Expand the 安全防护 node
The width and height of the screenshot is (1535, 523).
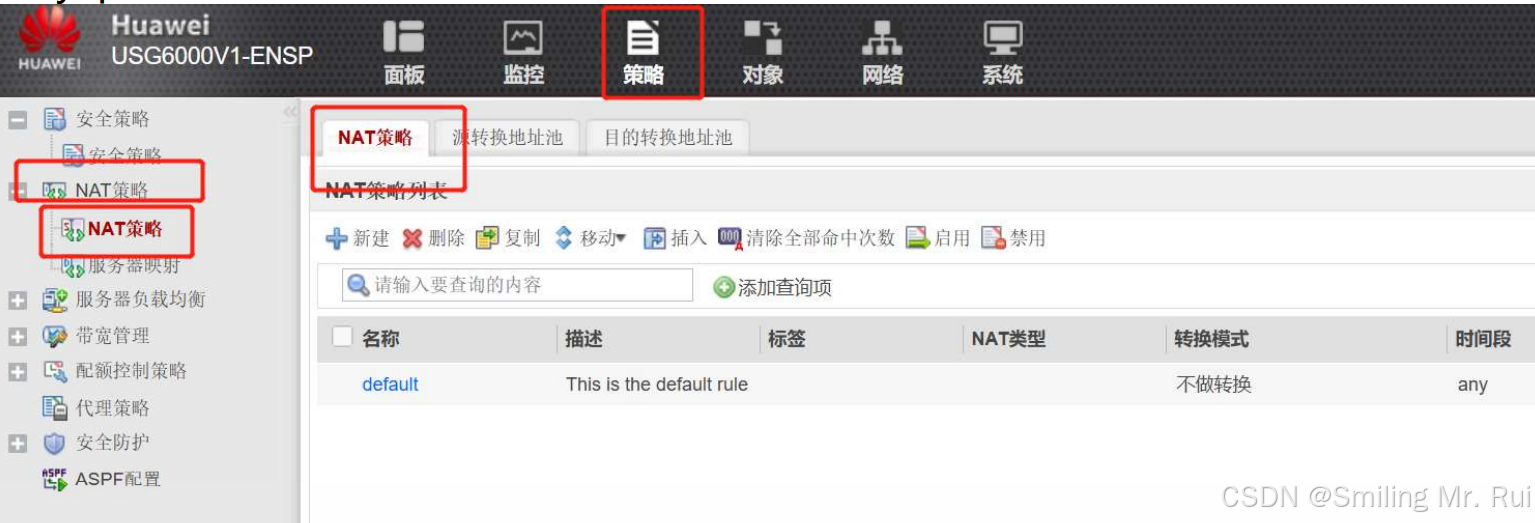(18, 443)
